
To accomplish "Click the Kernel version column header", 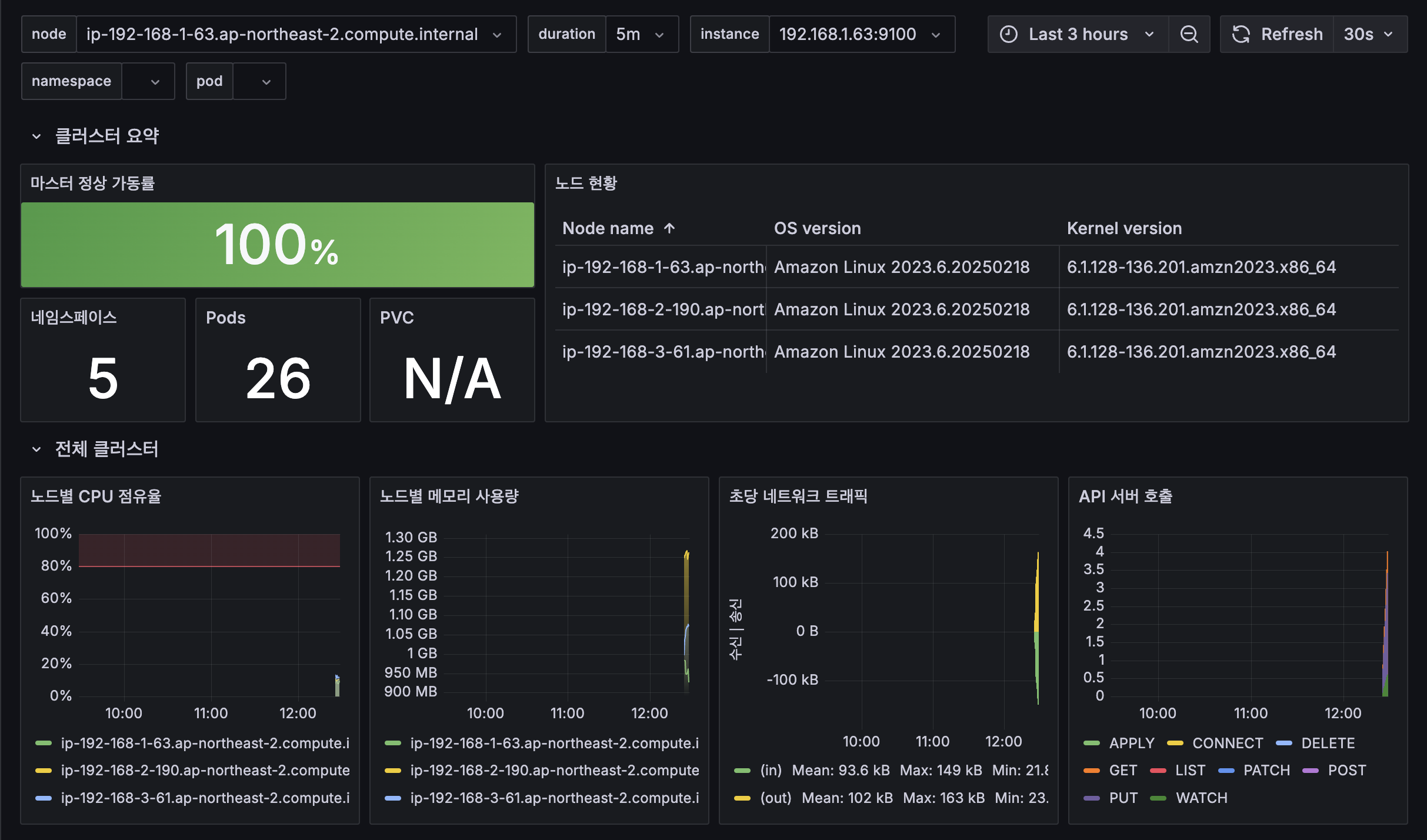I will tap(1123, 228).
